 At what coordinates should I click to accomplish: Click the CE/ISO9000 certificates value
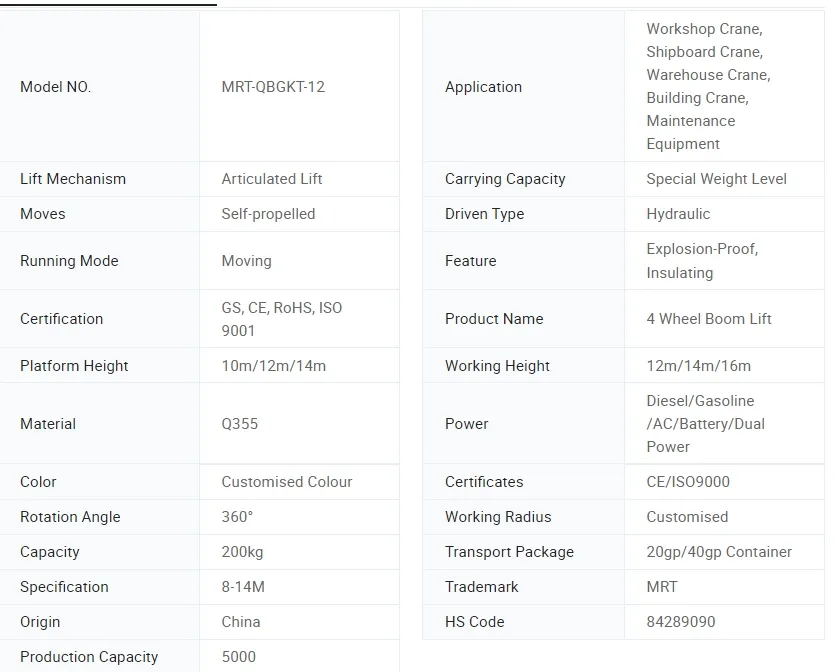[688, 482]
